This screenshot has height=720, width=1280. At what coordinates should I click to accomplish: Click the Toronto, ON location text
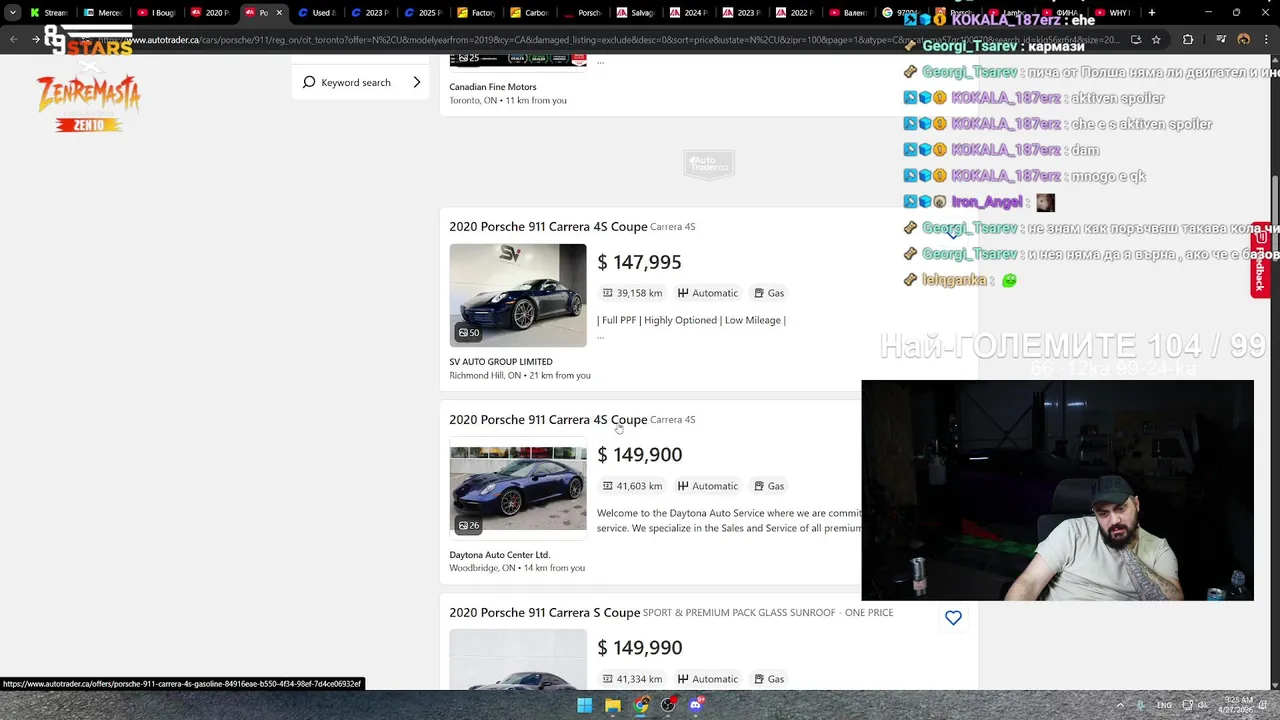473,100
